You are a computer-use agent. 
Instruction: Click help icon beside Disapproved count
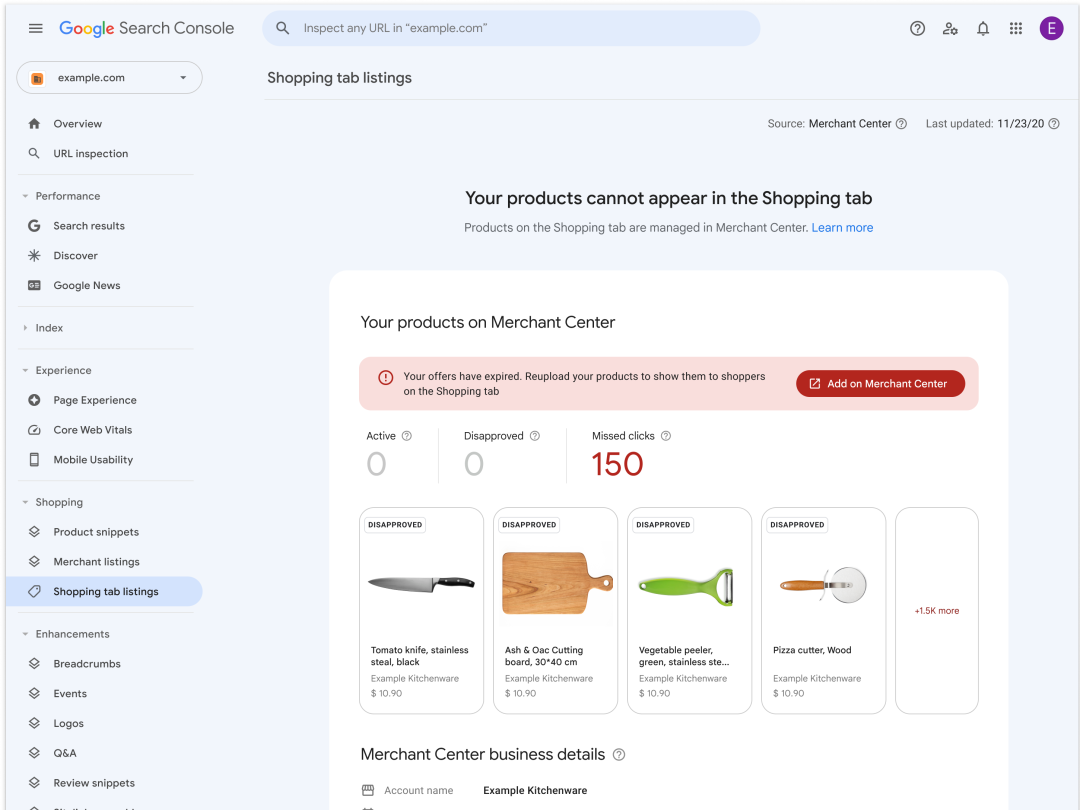point(534,436)
